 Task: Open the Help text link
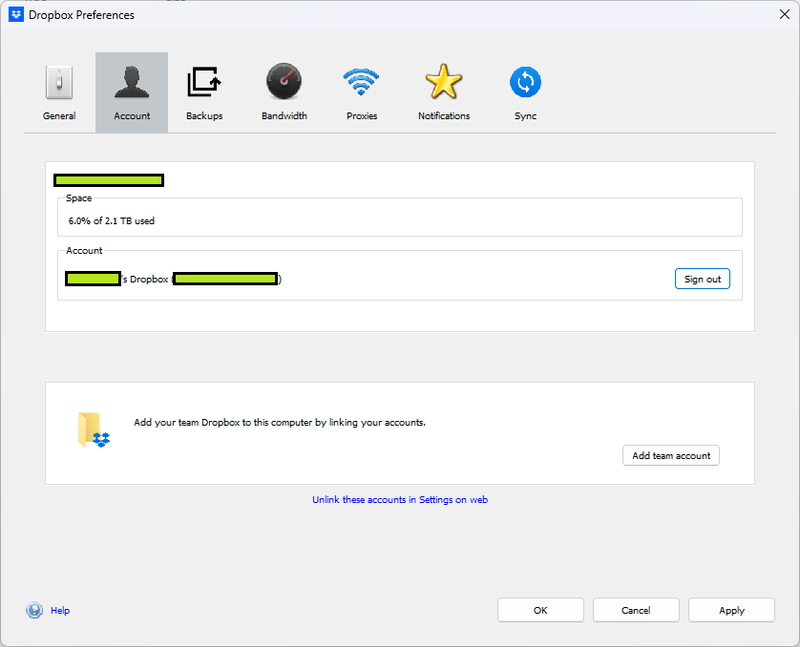pyautogui.click(x=60, y=611)
